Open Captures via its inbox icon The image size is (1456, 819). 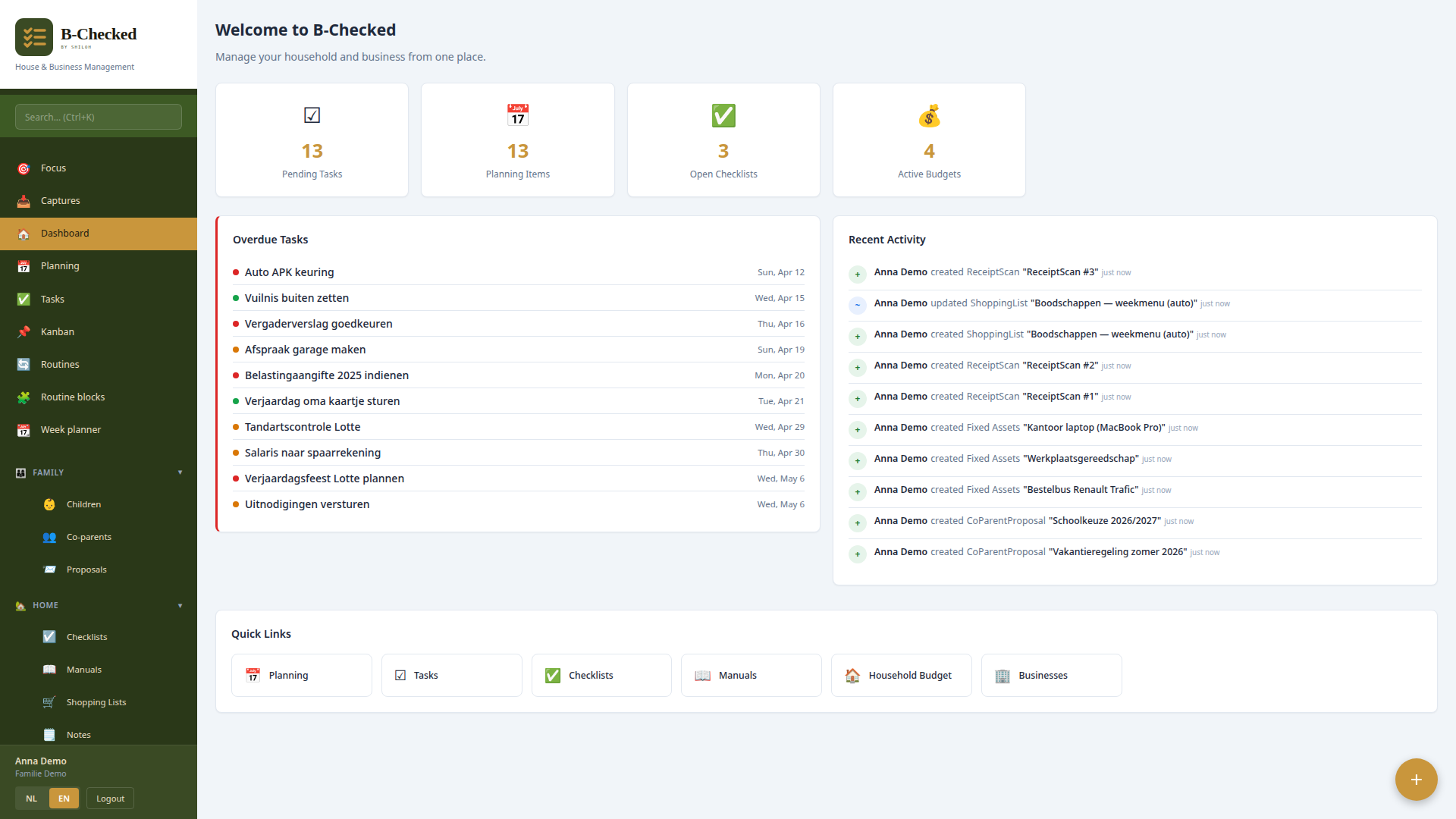(24, 201)
